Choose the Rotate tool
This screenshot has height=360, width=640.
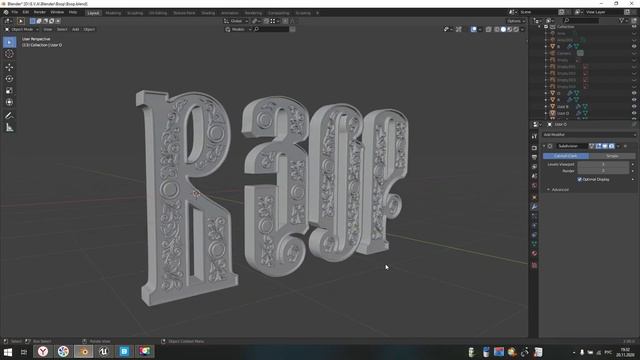pyautogui.click(x=9, y=79)
